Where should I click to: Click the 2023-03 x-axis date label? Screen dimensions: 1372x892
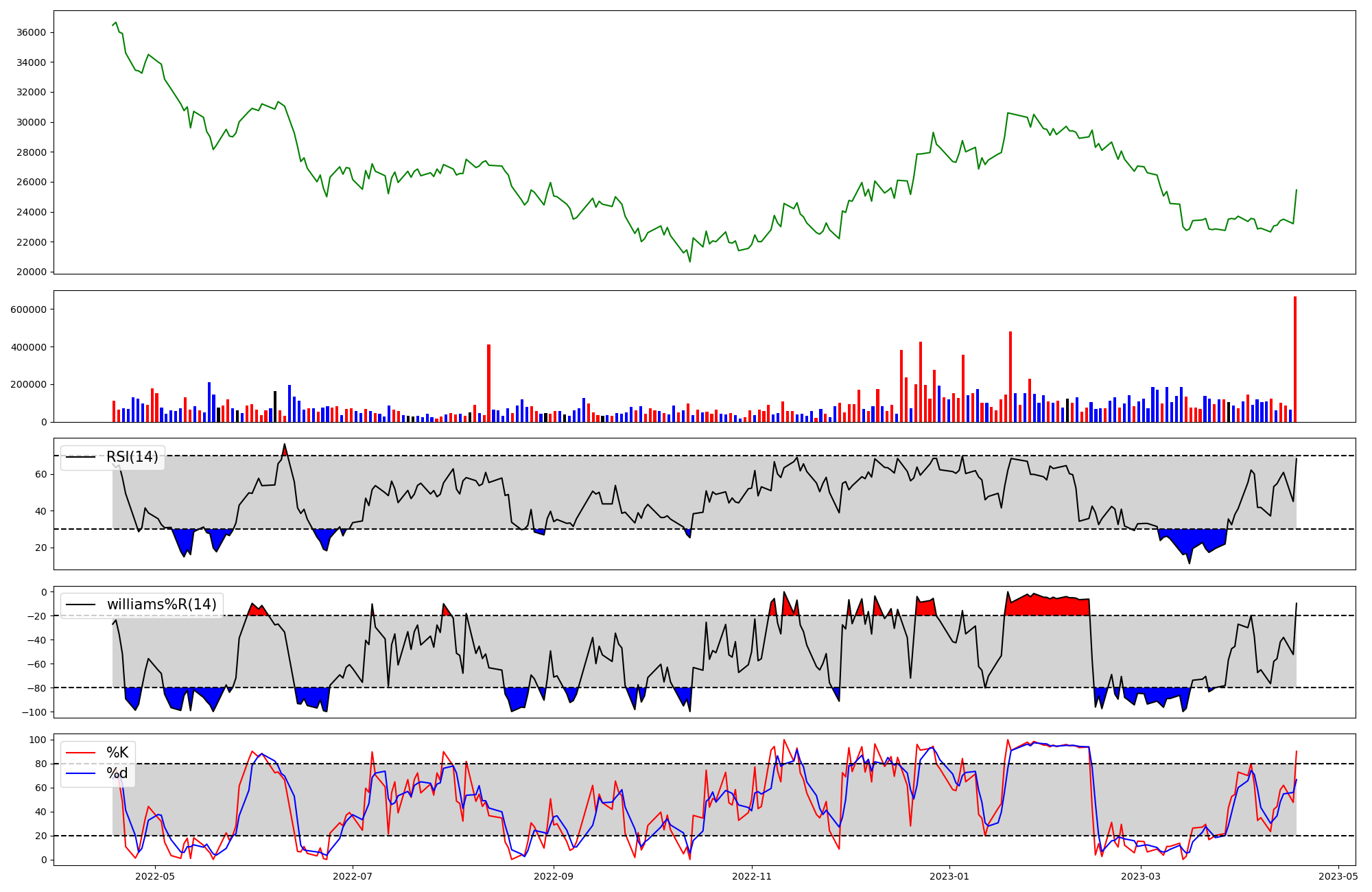click(1140, 876)
